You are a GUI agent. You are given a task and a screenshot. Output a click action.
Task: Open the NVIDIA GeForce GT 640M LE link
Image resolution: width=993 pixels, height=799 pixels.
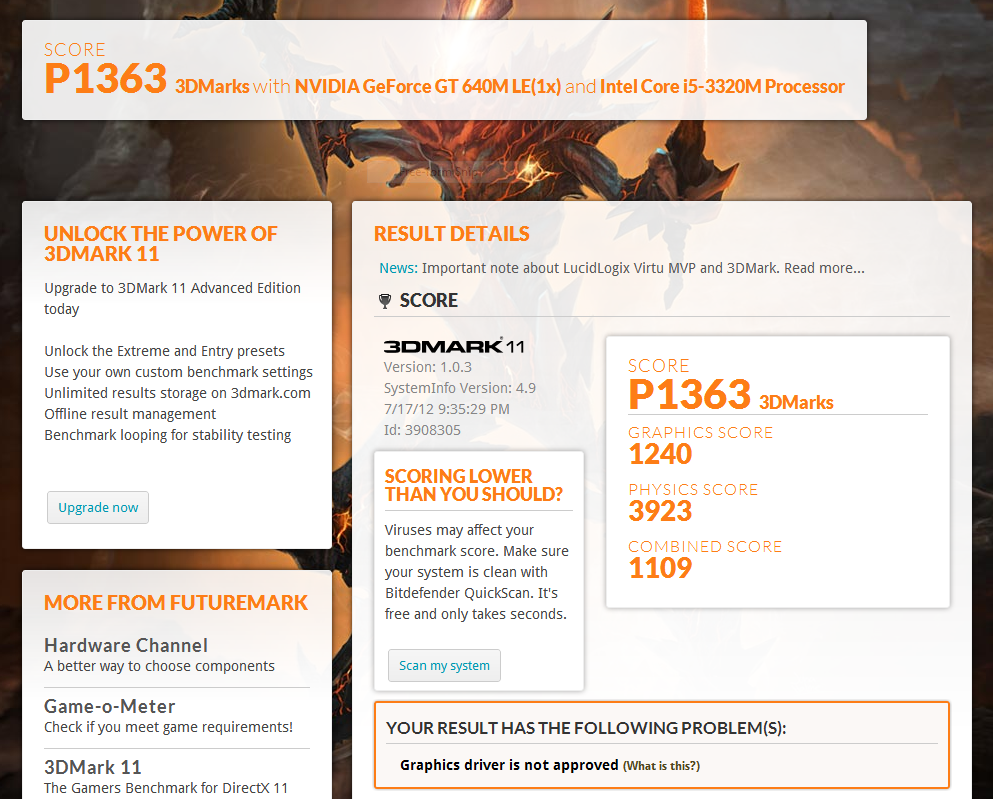(x=427, y=86)
